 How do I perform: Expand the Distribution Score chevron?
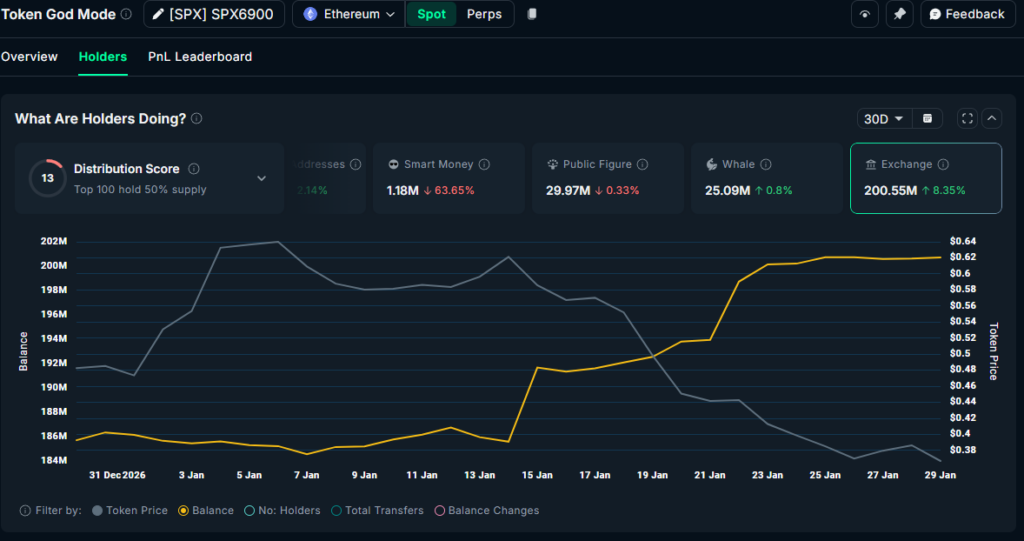(262, 178)
